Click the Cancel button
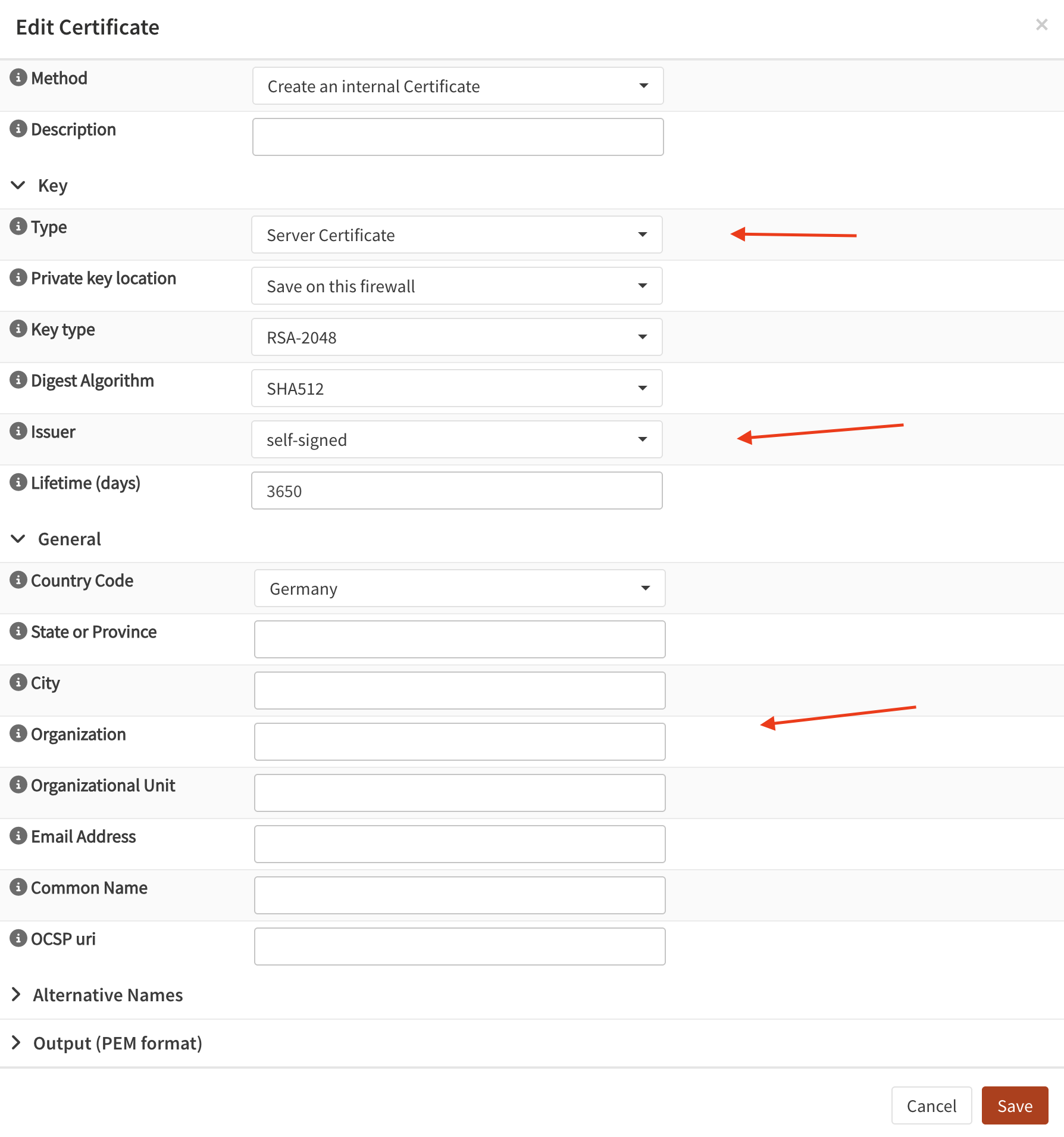The image size is (1064, 1137). [x=931, y=1105]
